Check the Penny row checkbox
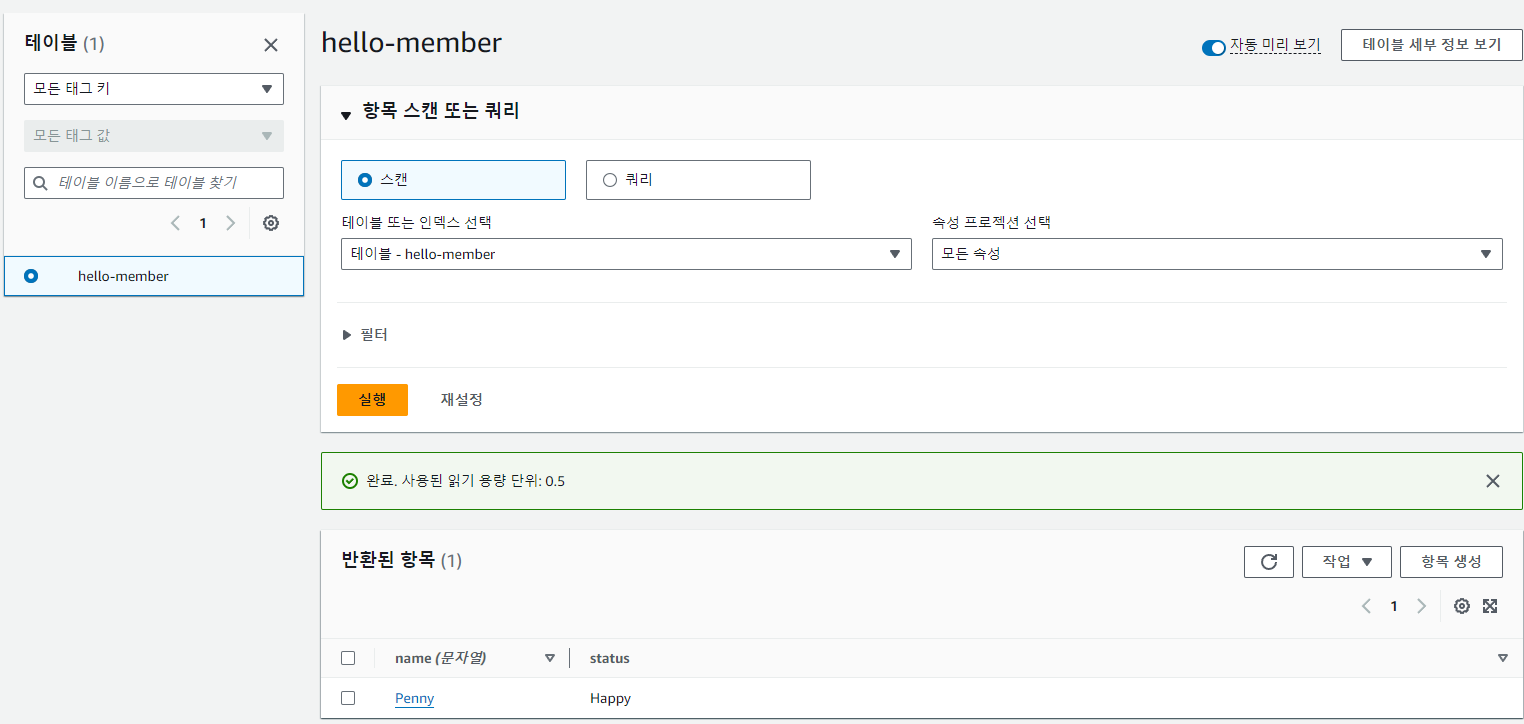The width and height of the screenshot is (1524, 724). [348, 698]
